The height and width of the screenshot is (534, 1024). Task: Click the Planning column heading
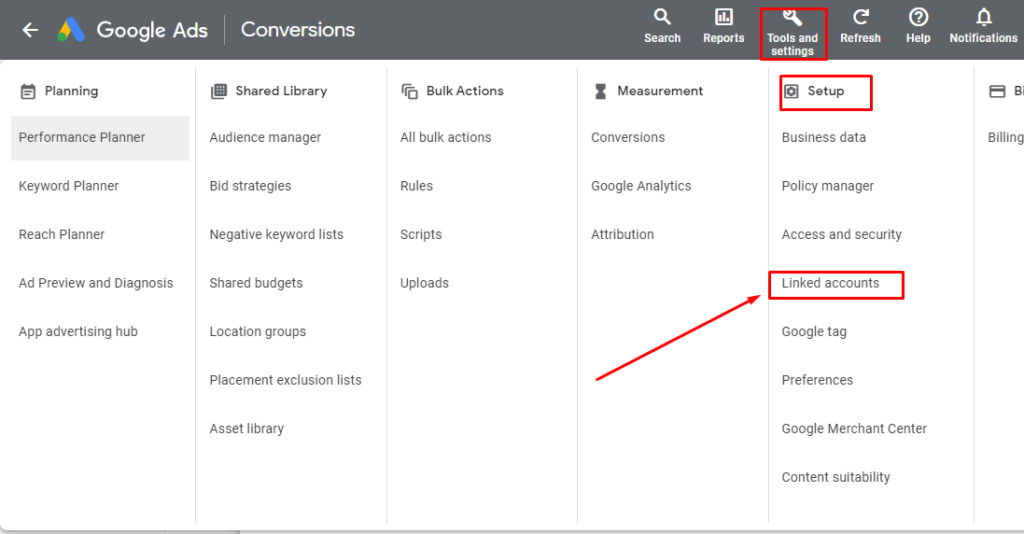point(71,91)
